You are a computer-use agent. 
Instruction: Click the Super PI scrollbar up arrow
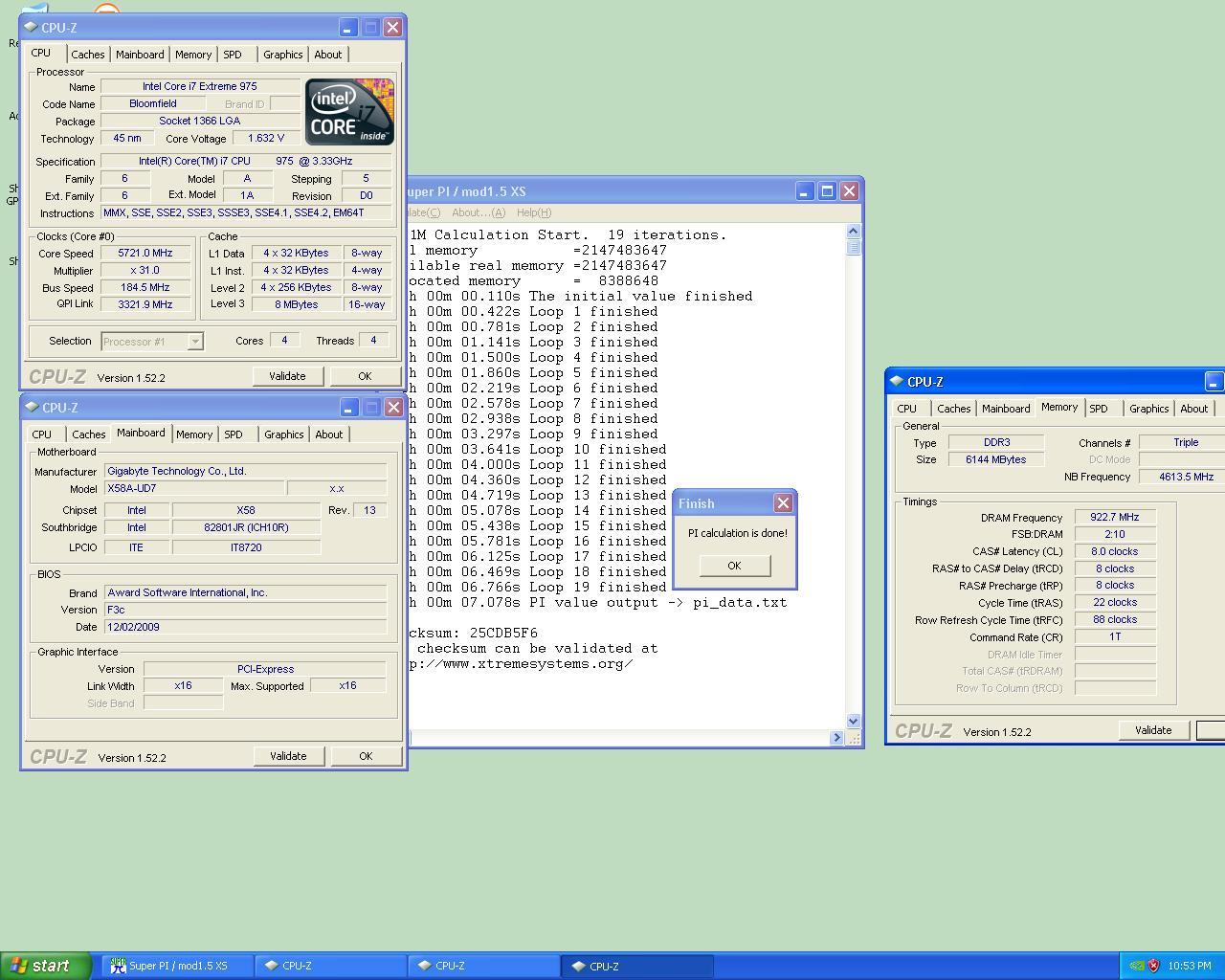854,231
